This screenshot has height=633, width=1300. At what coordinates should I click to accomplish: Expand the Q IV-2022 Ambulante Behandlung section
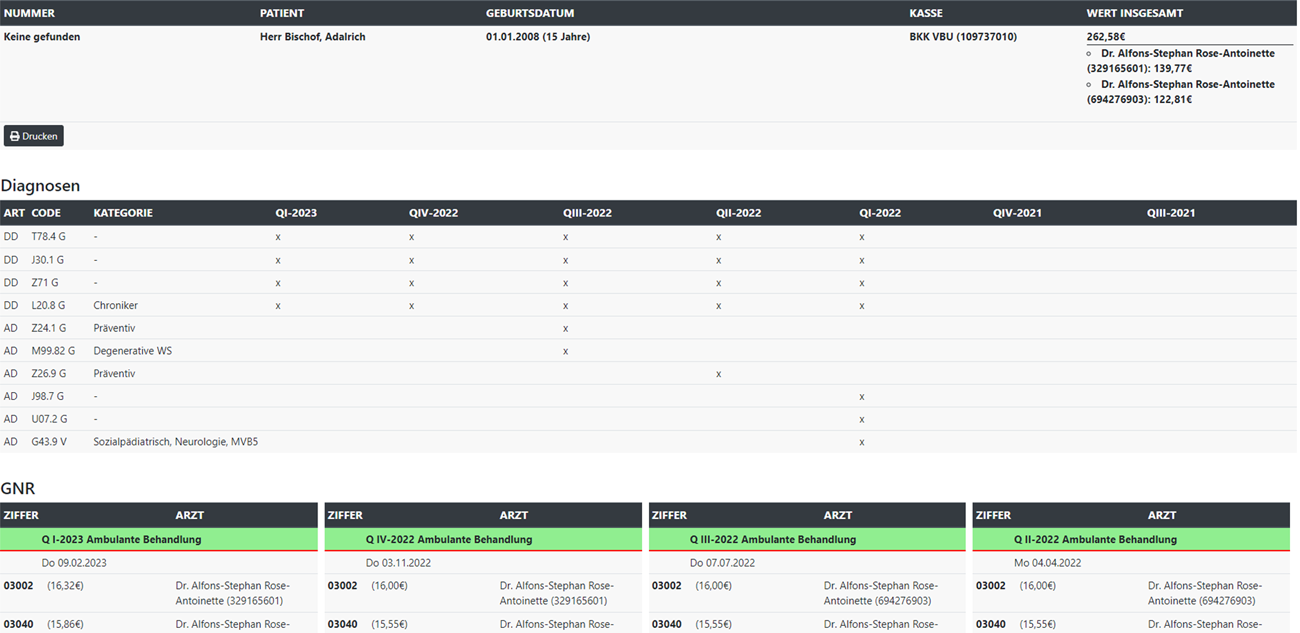point(448,539)
